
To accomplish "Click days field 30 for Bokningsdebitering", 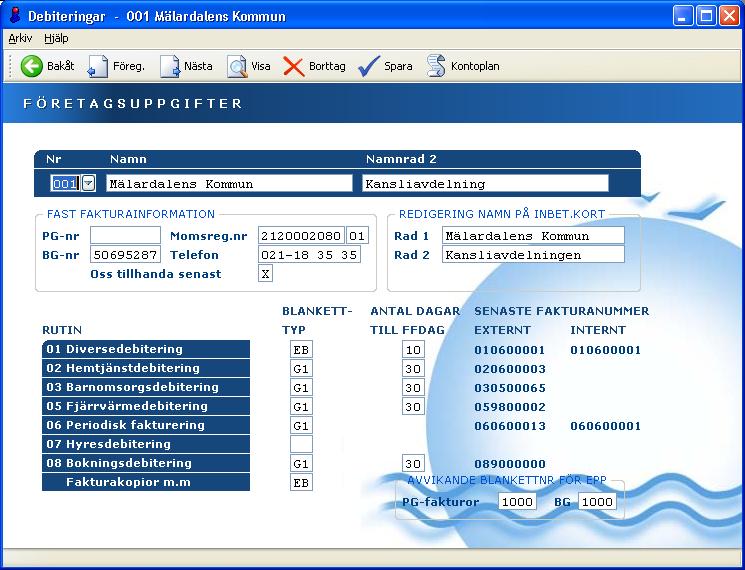I will click(x=413, y=464).
